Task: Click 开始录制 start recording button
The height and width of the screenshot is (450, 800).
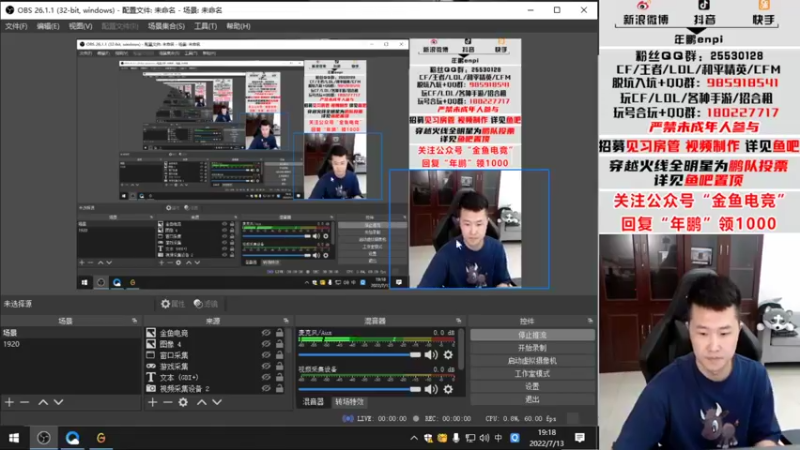Action: click(x=532, y=348)
